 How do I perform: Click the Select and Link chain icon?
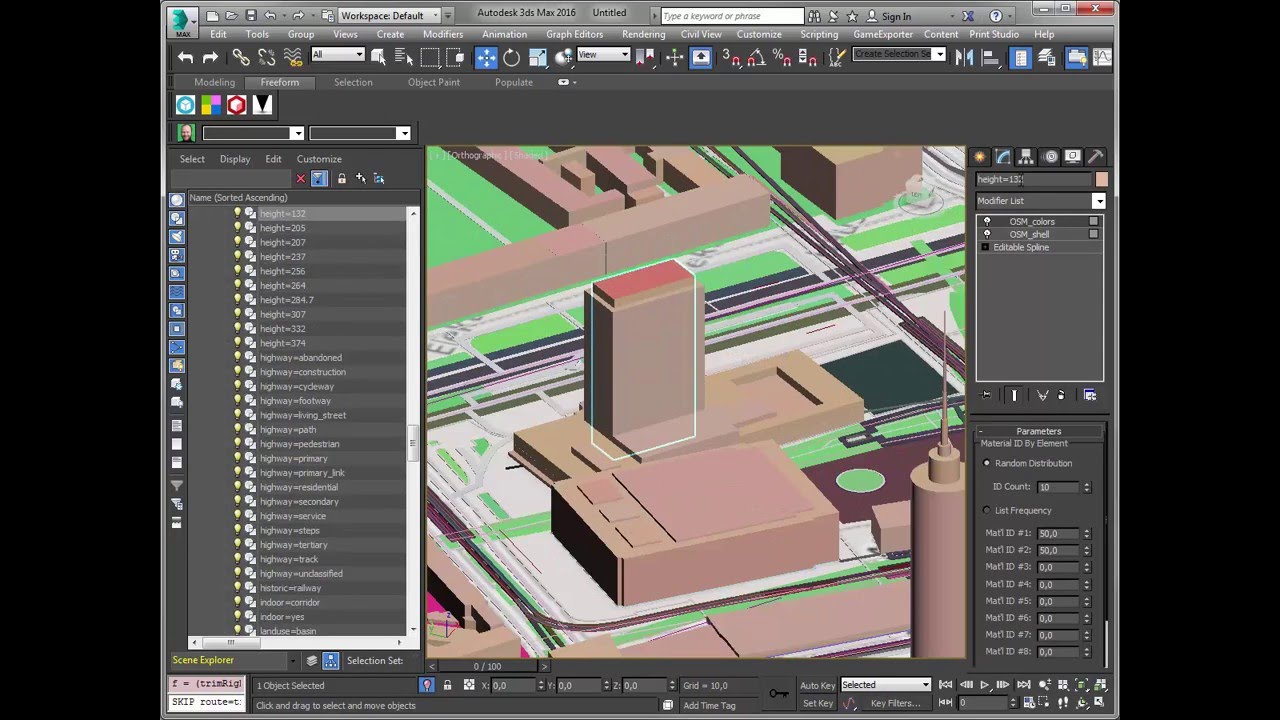coord(241,57)
